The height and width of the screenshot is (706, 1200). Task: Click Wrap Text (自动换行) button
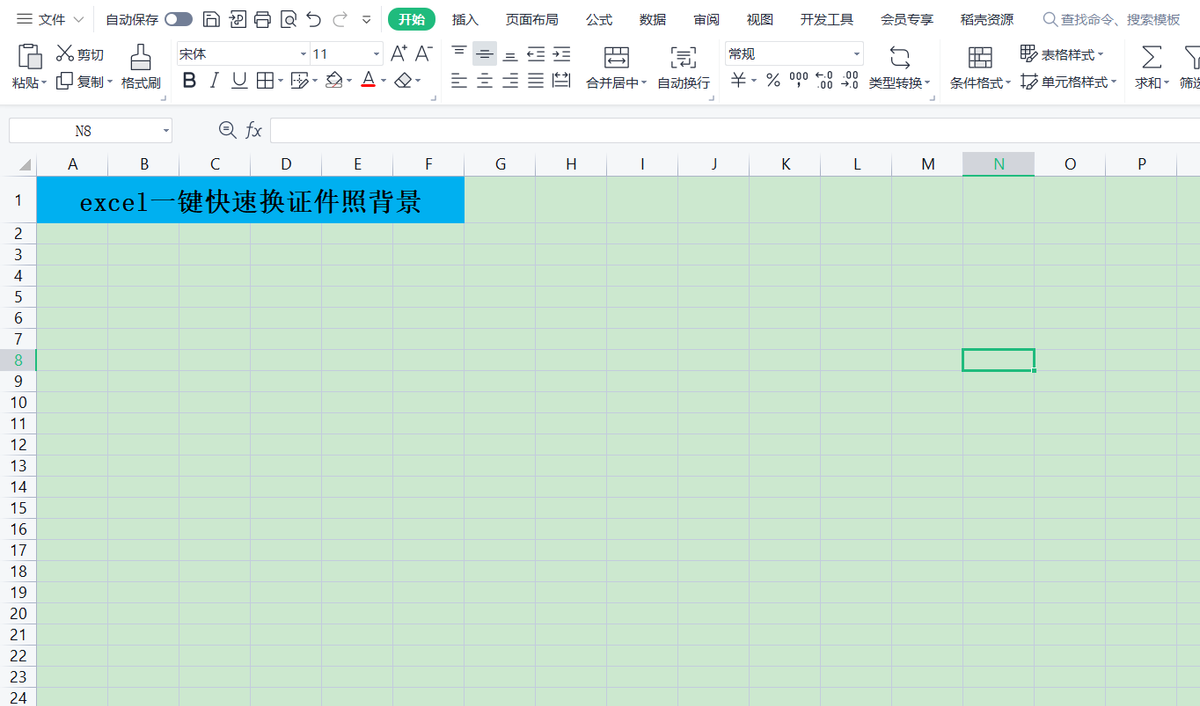[684, 68]
